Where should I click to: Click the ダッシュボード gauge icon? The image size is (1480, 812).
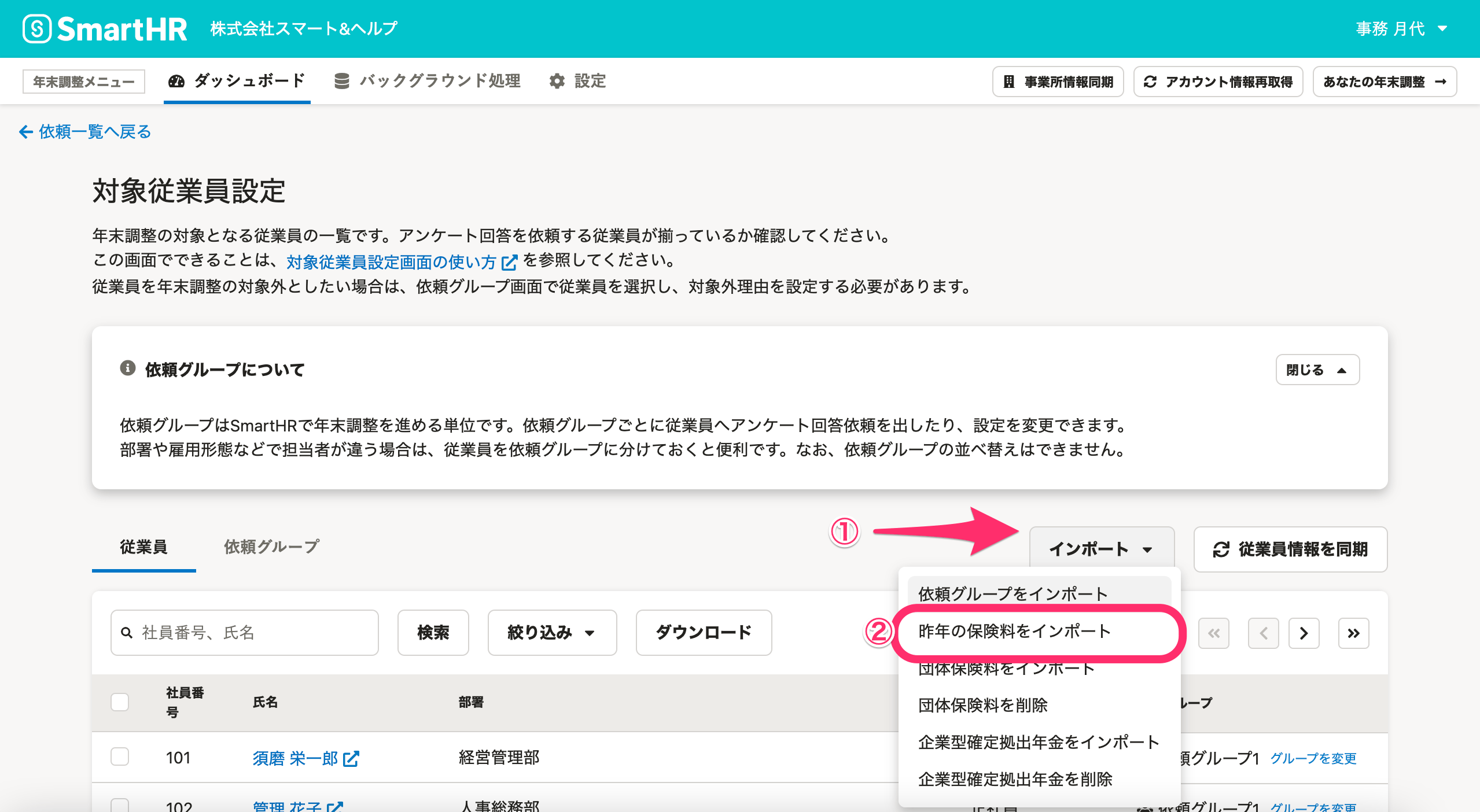tap(176, 82)
